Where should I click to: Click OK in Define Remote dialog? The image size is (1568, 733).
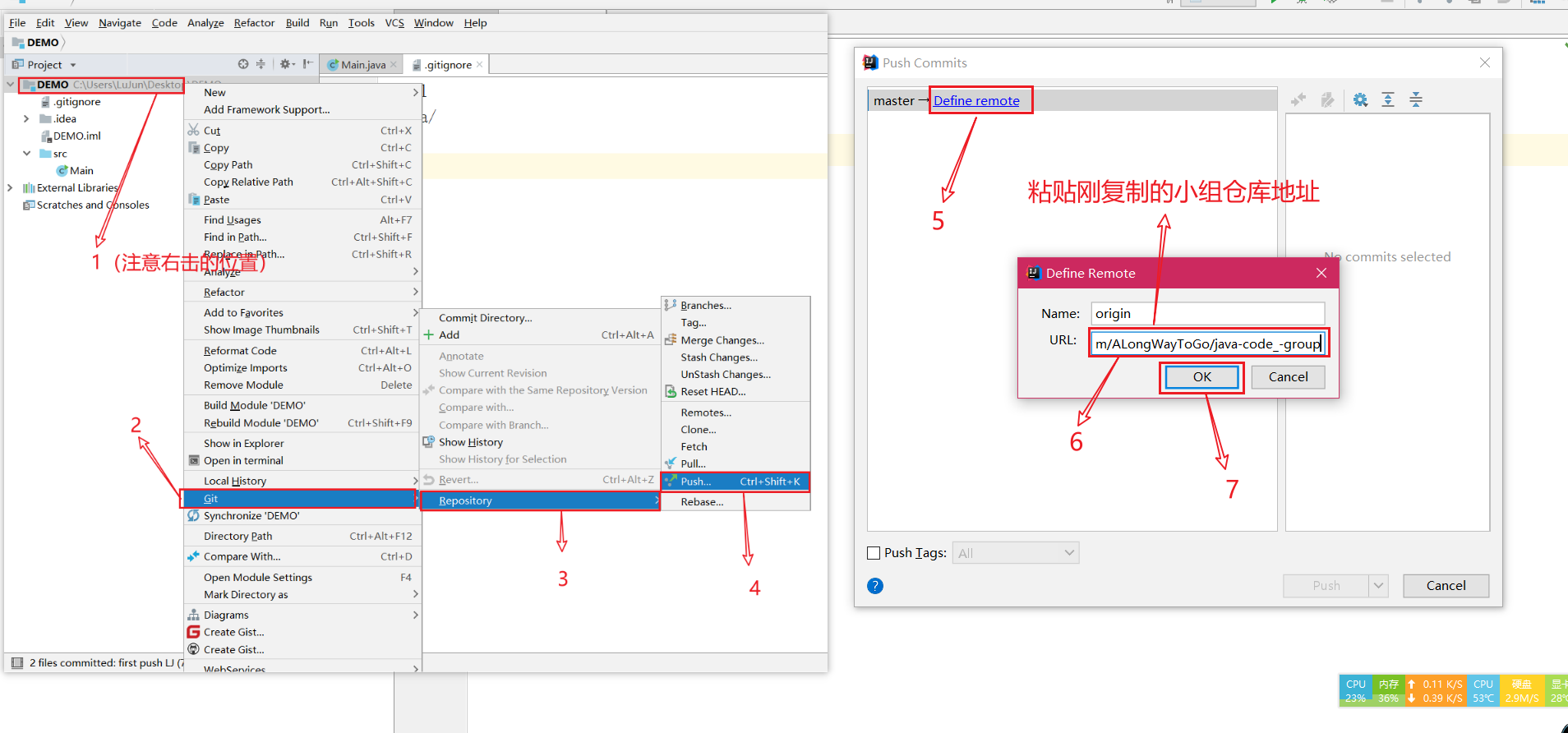(x=1201, y=377)
